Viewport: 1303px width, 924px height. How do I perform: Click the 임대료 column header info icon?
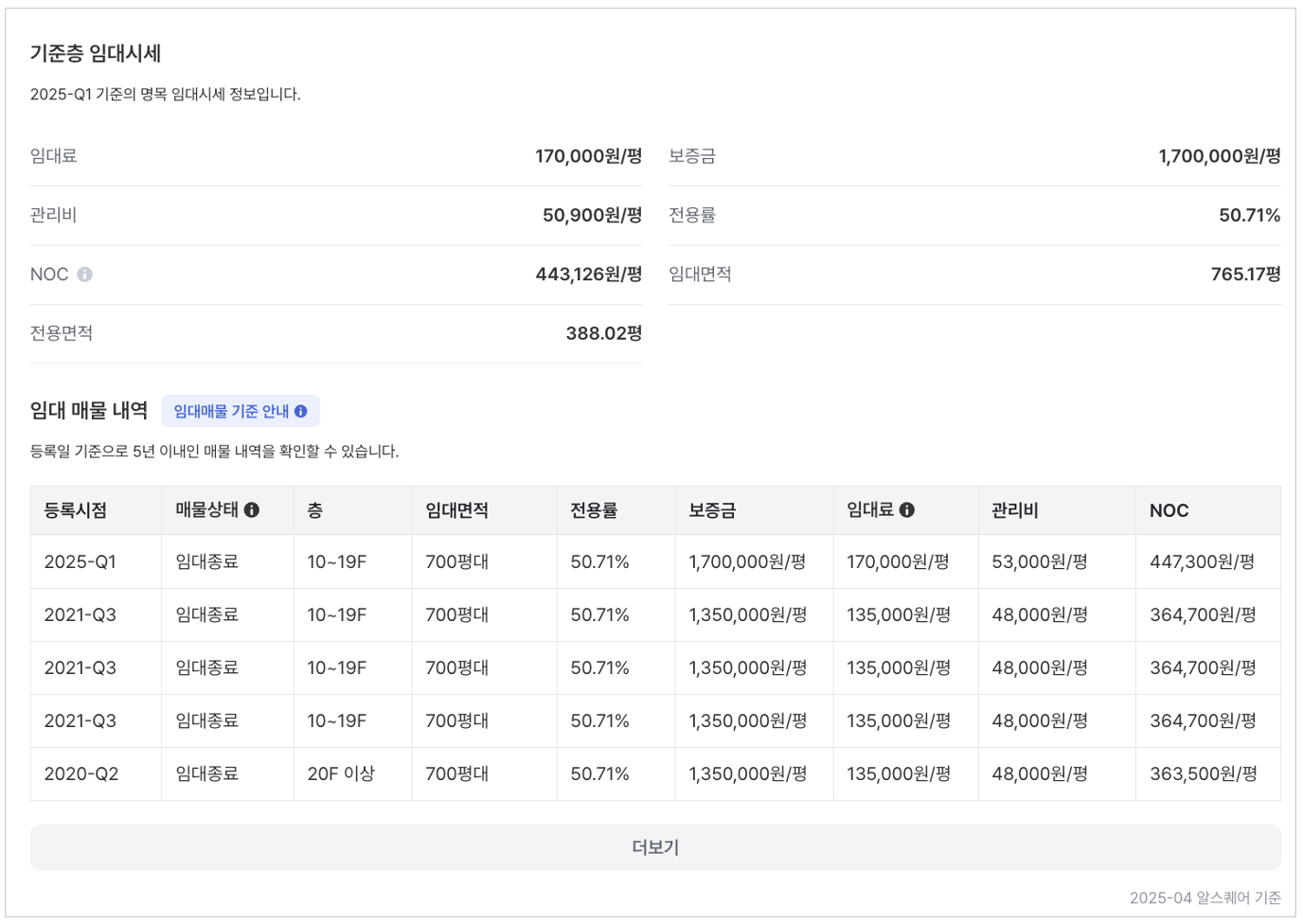click(907, 510)
